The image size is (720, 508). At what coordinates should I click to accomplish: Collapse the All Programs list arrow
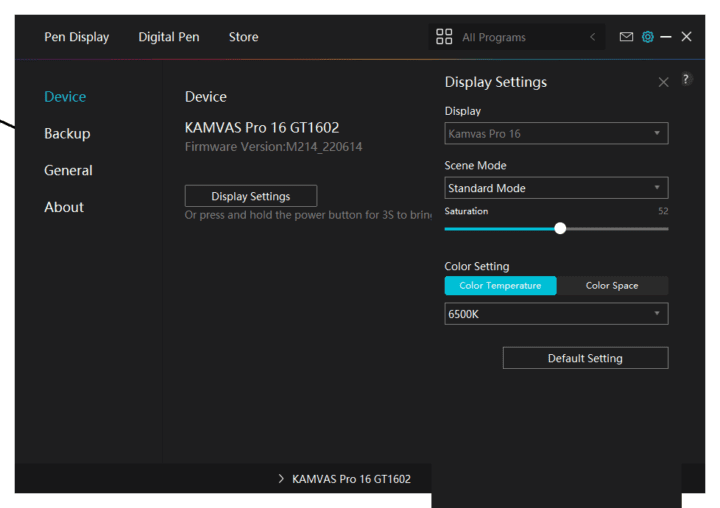point(592,37)
